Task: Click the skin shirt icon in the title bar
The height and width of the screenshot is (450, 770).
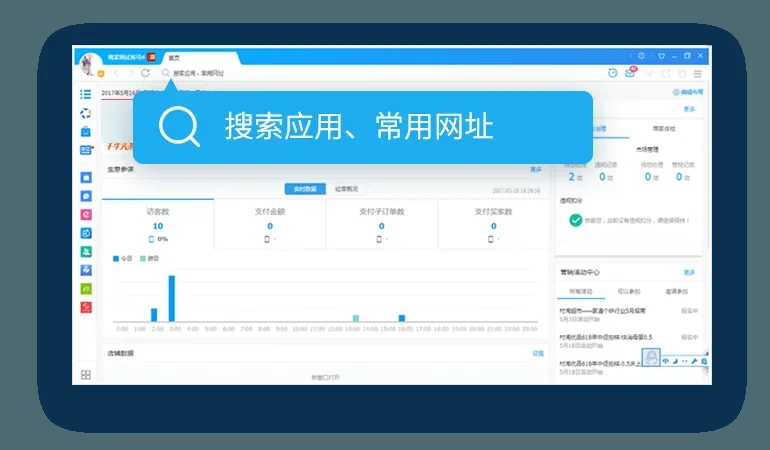Action: [x=661, y=56]
